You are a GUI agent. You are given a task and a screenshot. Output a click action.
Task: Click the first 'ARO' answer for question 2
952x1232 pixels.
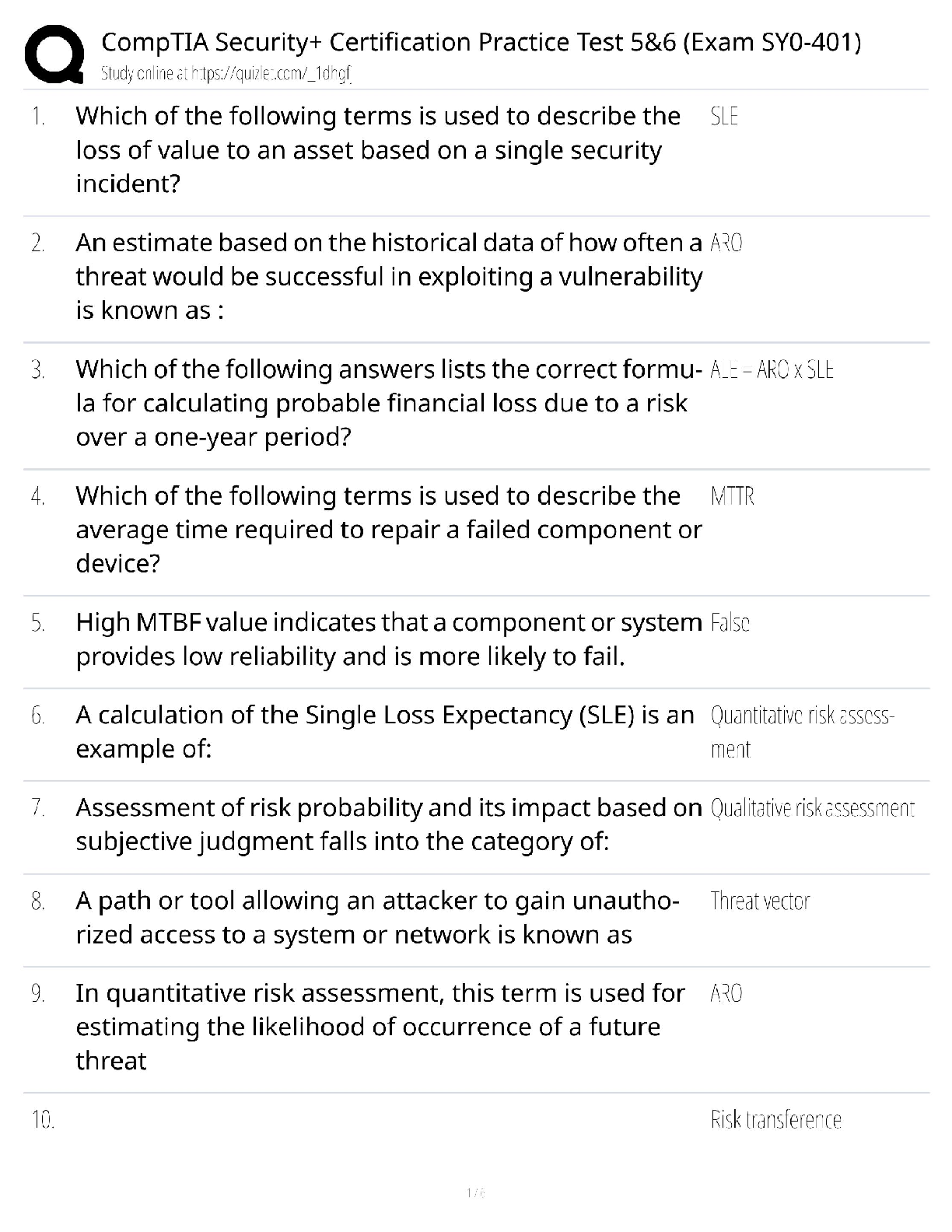pos(726,243)
